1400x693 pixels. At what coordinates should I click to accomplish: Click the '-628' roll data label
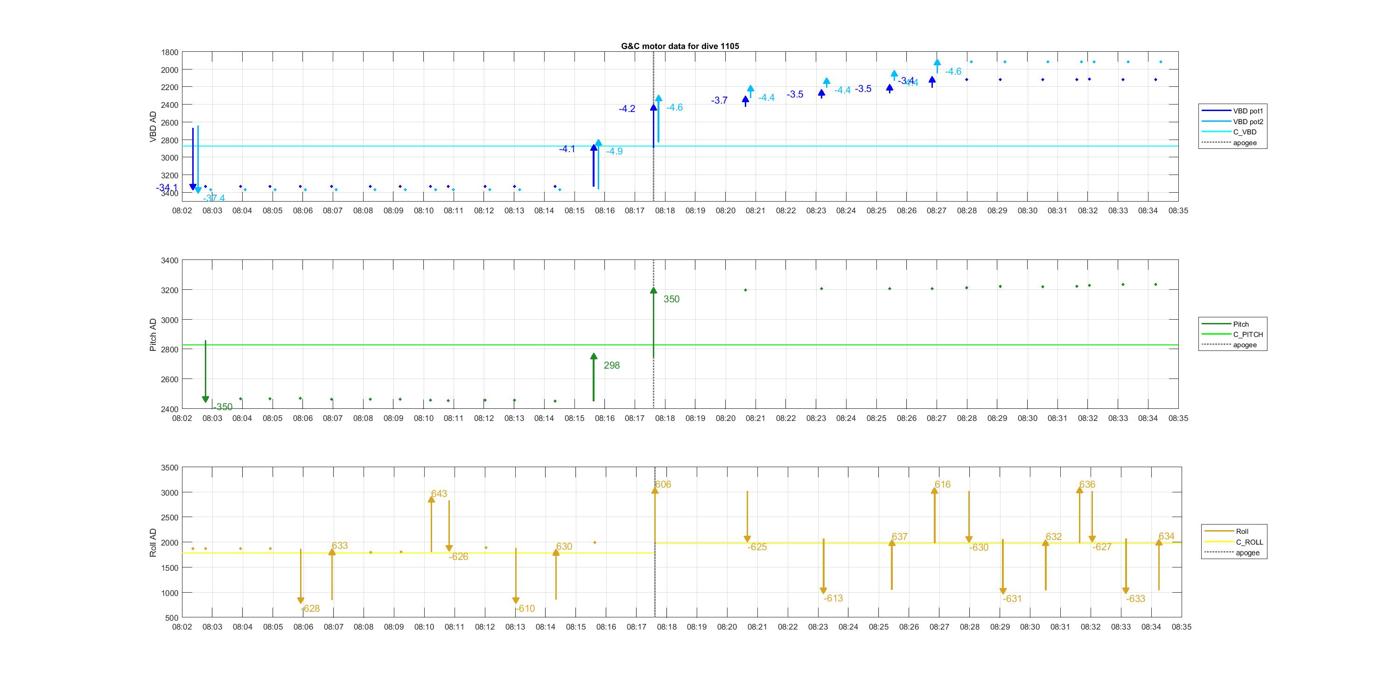point(311,609)
